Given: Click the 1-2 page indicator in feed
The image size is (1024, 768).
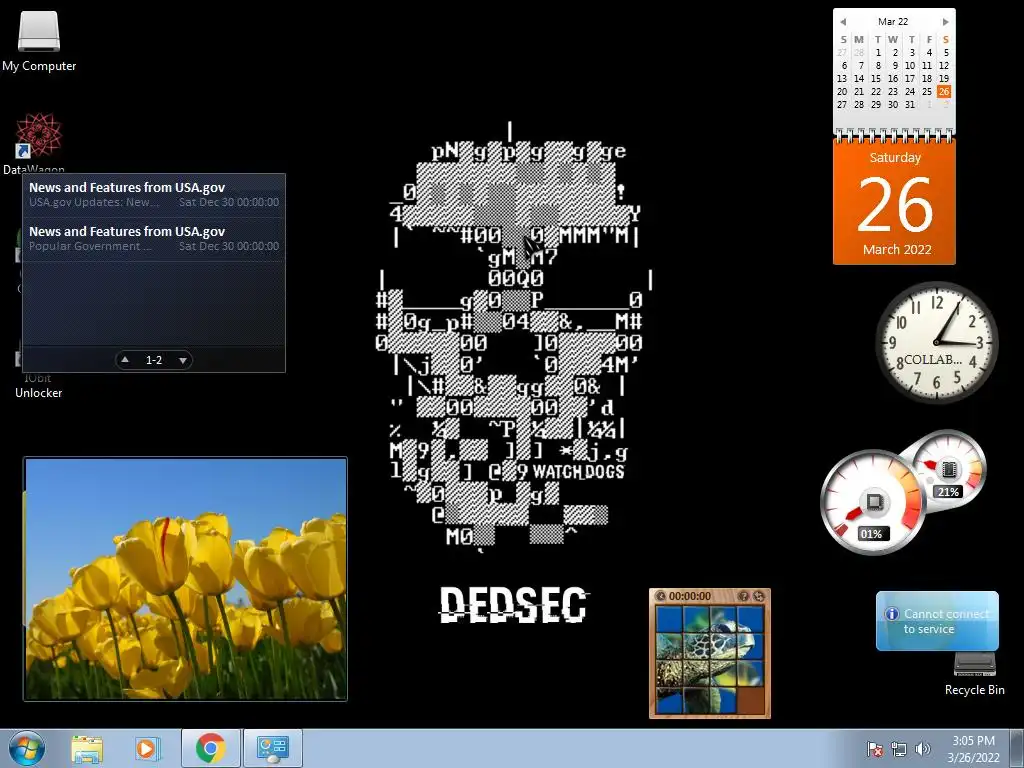Looking at the screenshot, I should click(154, 360).
